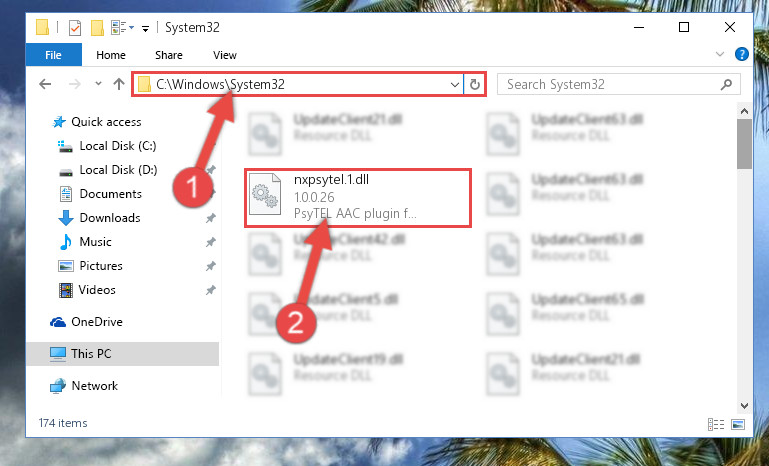Select the nxpsytel.1.dll file

tap(358, 198)
